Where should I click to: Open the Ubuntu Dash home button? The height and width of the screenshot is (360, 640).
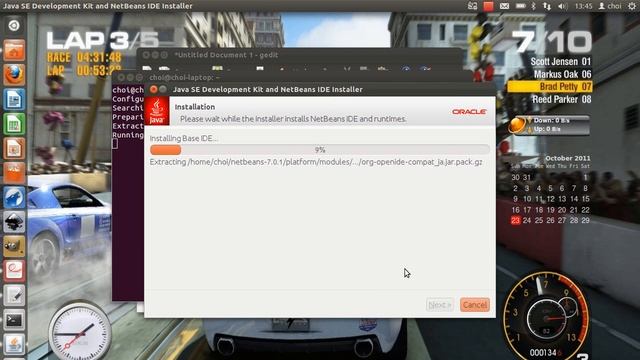pyautogui.click(x=14, y=26)
